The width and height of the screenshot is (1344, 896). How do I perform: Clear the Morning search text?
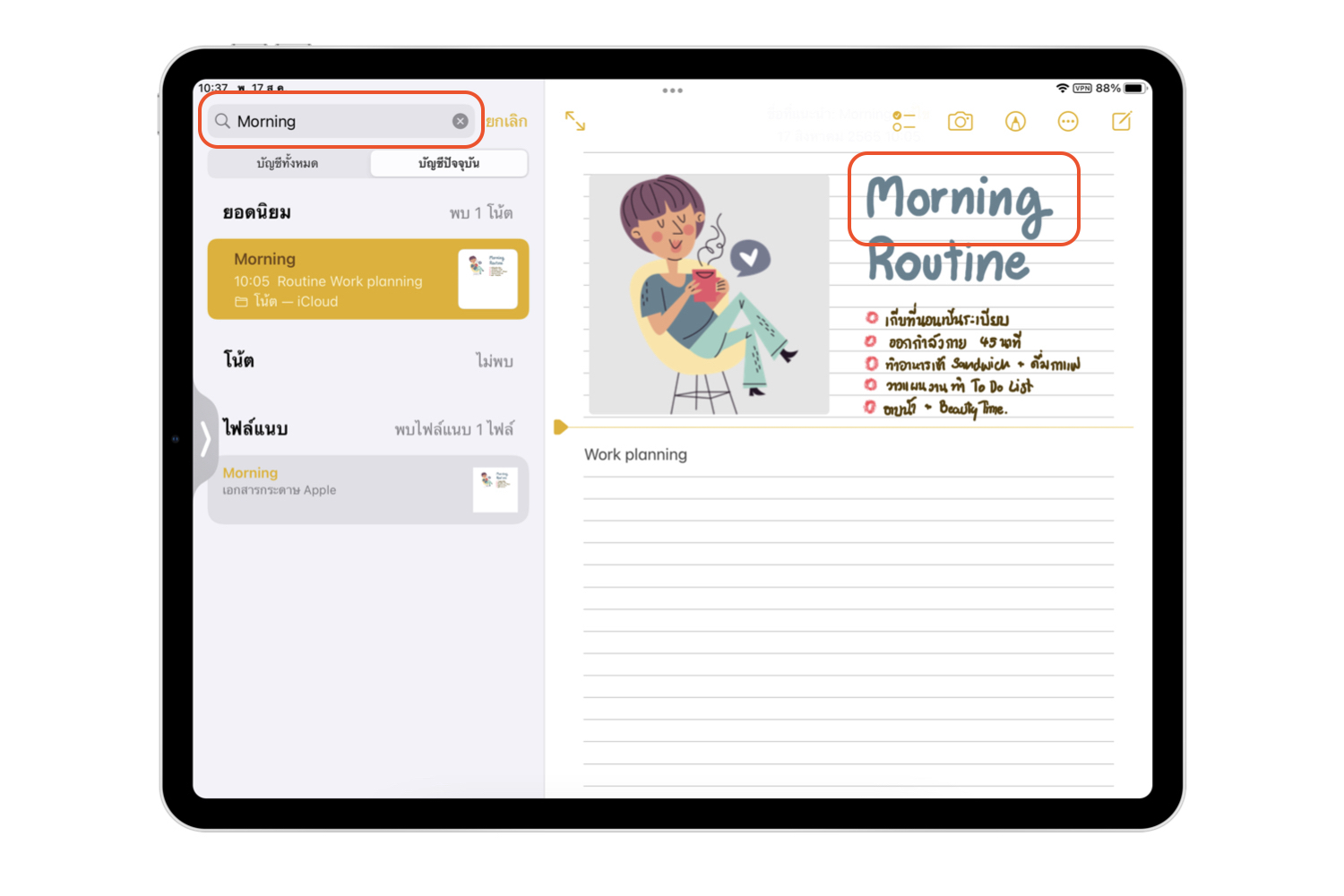tap(460, 121)
